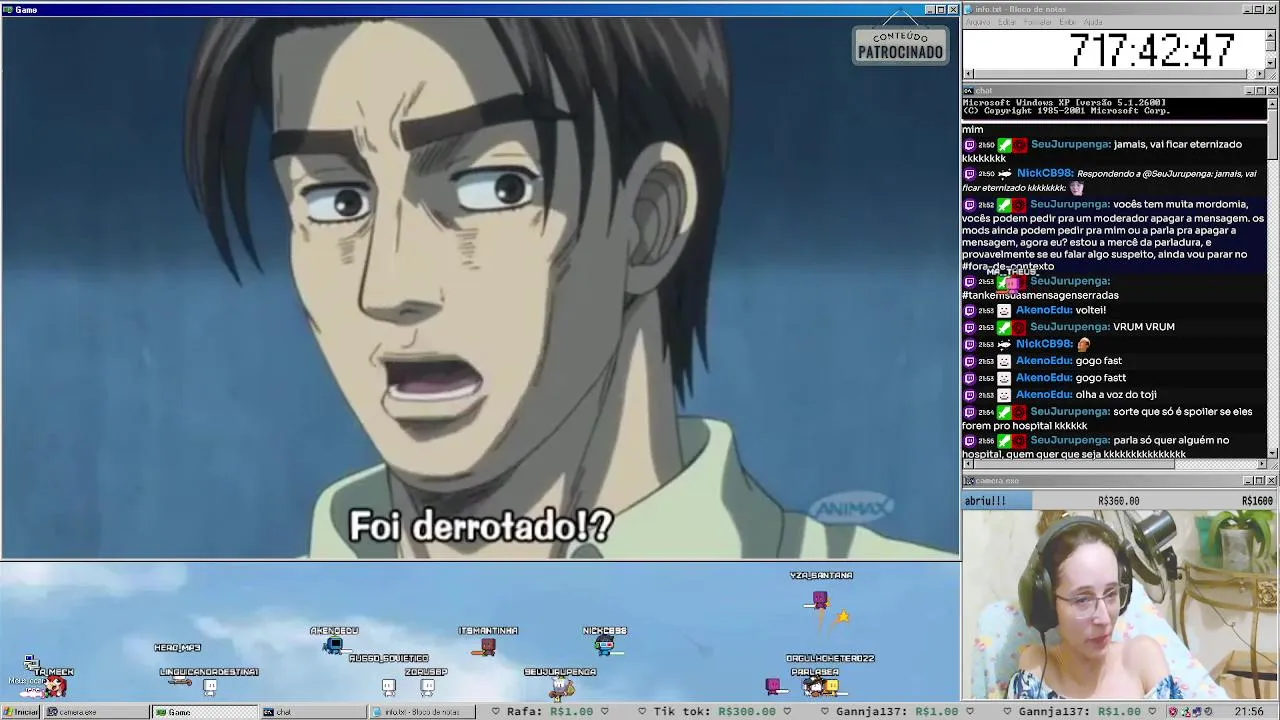Viewport: 1280px width, 720px height.
Task: Click the AKENOEDU avatar character
Action: 333,646
